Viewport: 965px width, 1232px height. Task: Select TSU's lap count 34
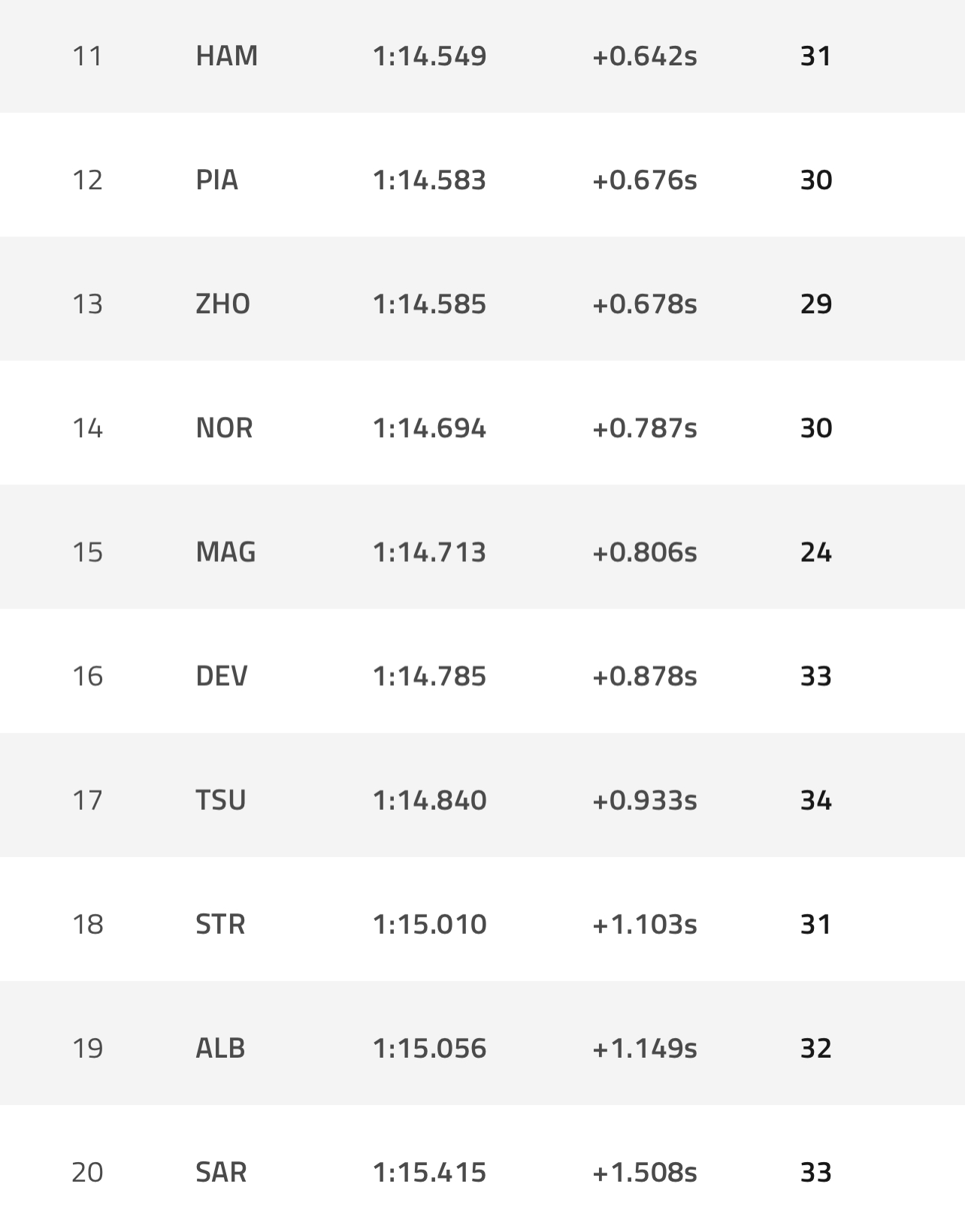pyautogui.click(x=815, y=800)
